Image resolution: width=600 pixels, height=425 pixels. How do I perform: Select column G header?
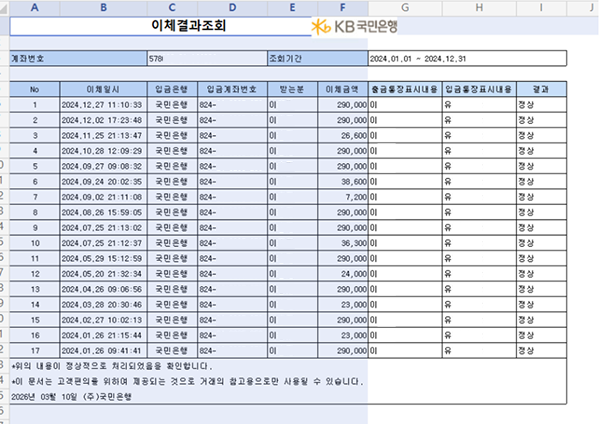pos(405,8)
